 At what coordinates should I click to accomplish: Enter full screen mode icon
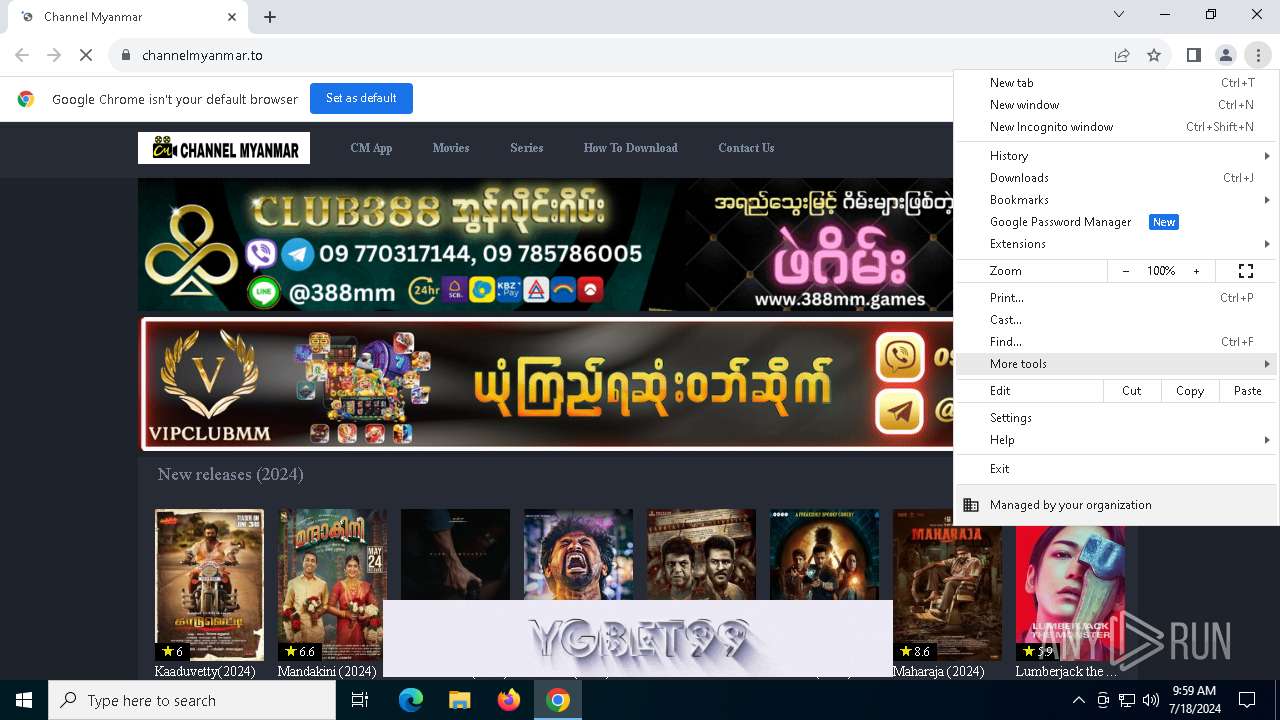[x=1246, y=271]
